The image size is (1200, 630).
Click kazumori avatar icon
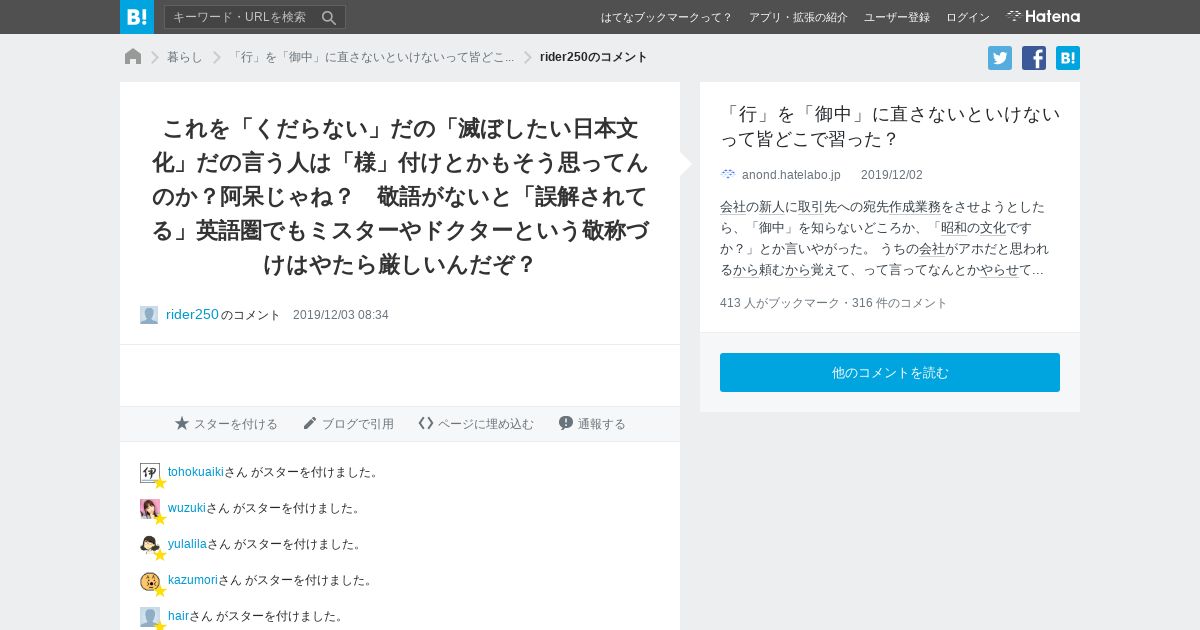[150, 581]
